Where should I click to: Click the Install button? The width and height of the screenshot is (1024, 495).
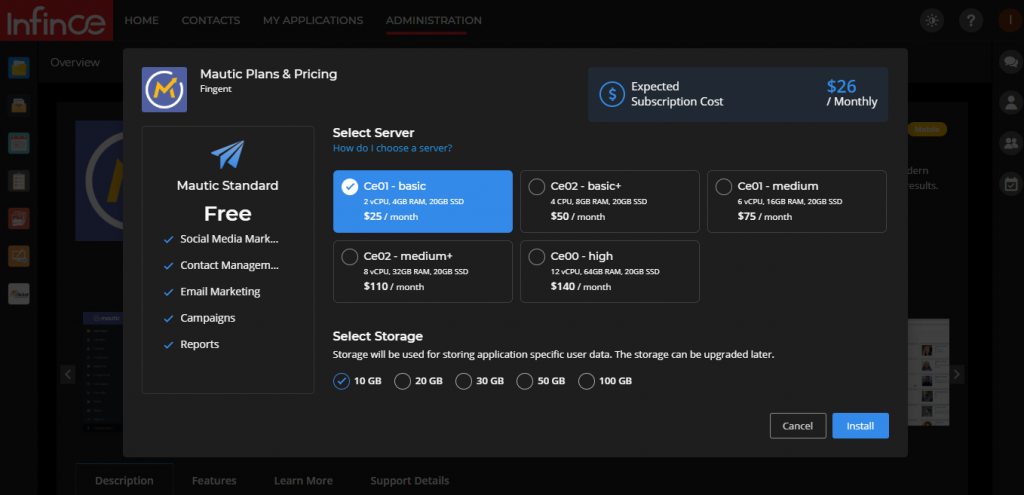[860, 426]
